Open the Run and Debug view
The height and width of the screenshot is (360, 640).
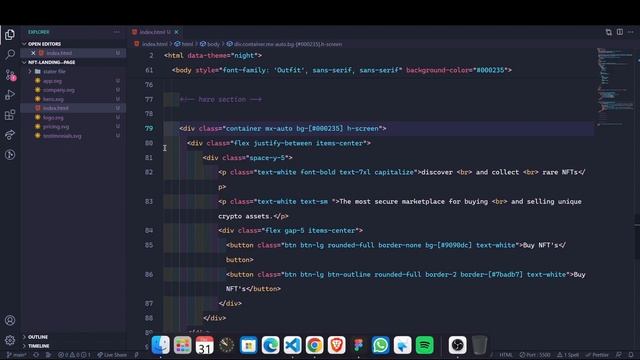pyautogui.click(x=10, y=95)
